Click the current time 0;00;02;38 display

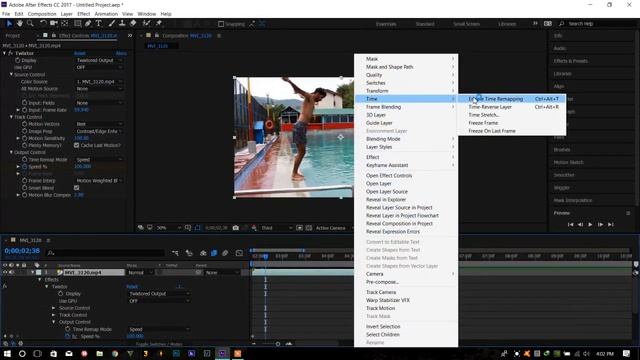[22, 251]
